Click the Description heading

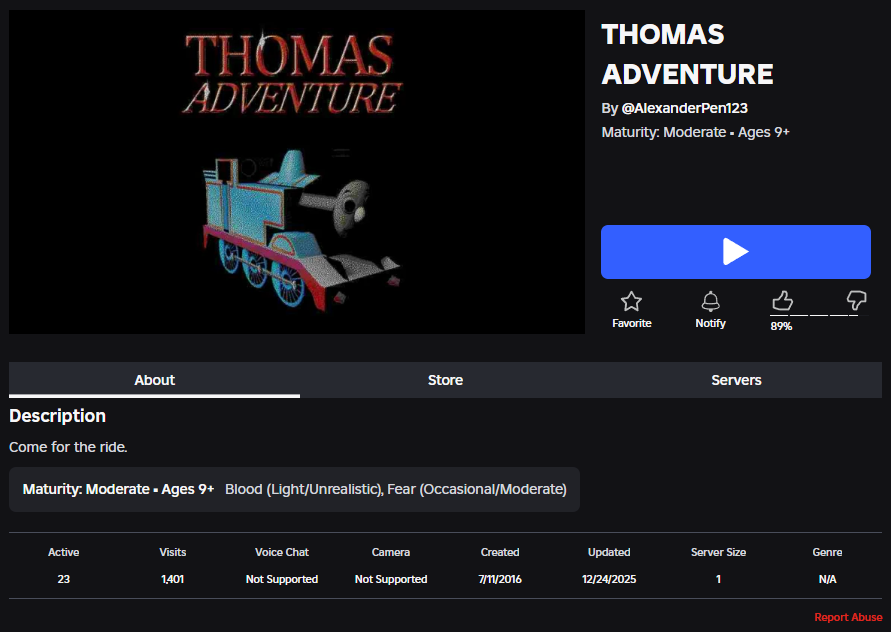click(x=57, y=416)
